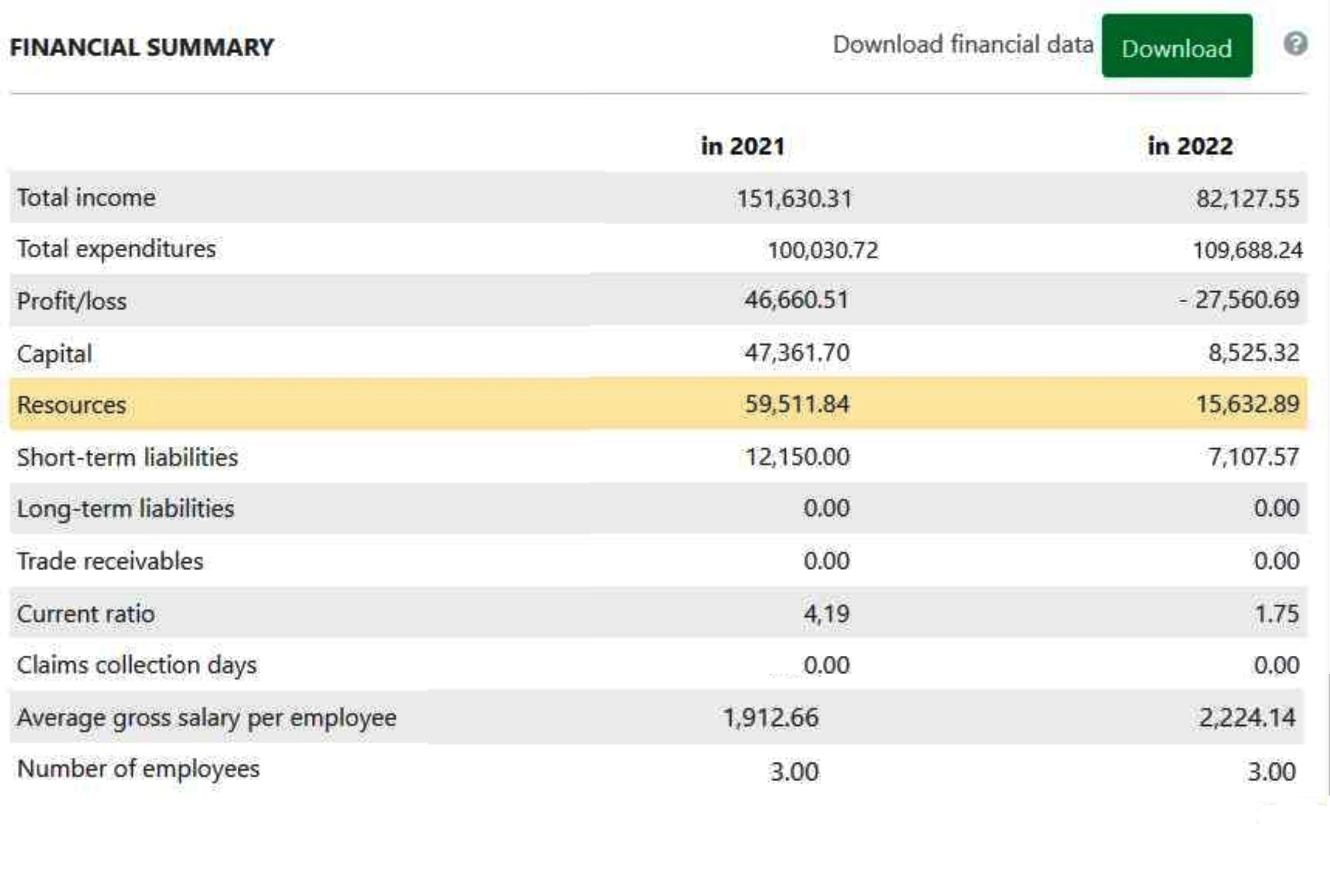Click the 'Claims collection days' row label
Viewport: 1330px width, 896px height.
[x=137, y=666]
